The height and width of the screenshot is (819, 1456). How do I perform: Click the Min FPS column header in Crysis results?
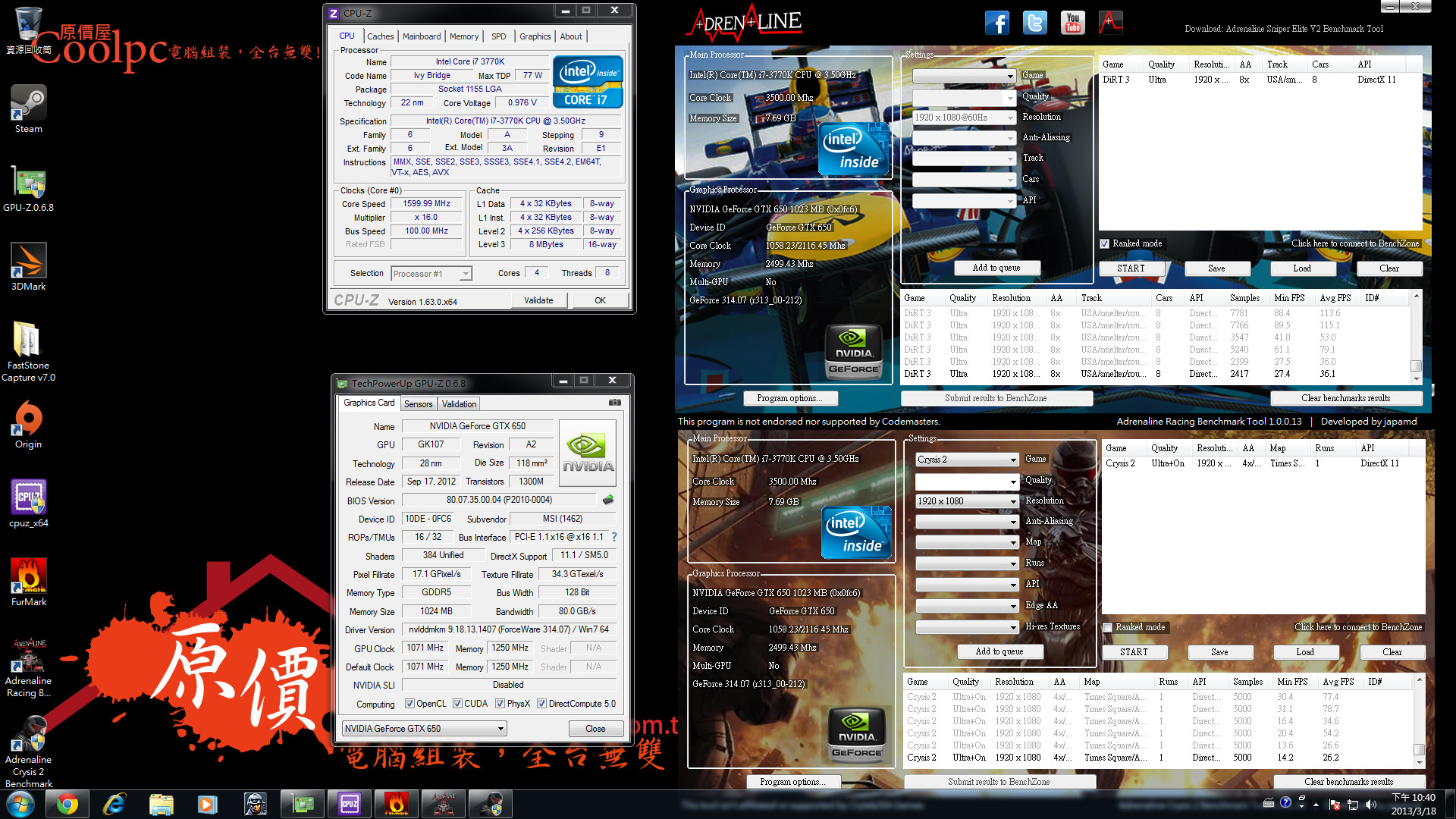[x=1293, y=682]
